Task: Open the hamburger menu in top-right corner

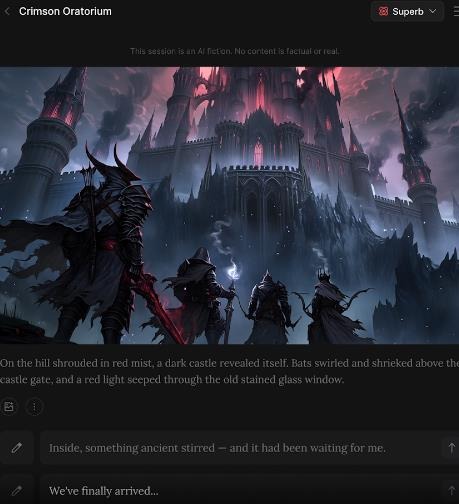Action: pyautogui.click(x=456, y=11)
